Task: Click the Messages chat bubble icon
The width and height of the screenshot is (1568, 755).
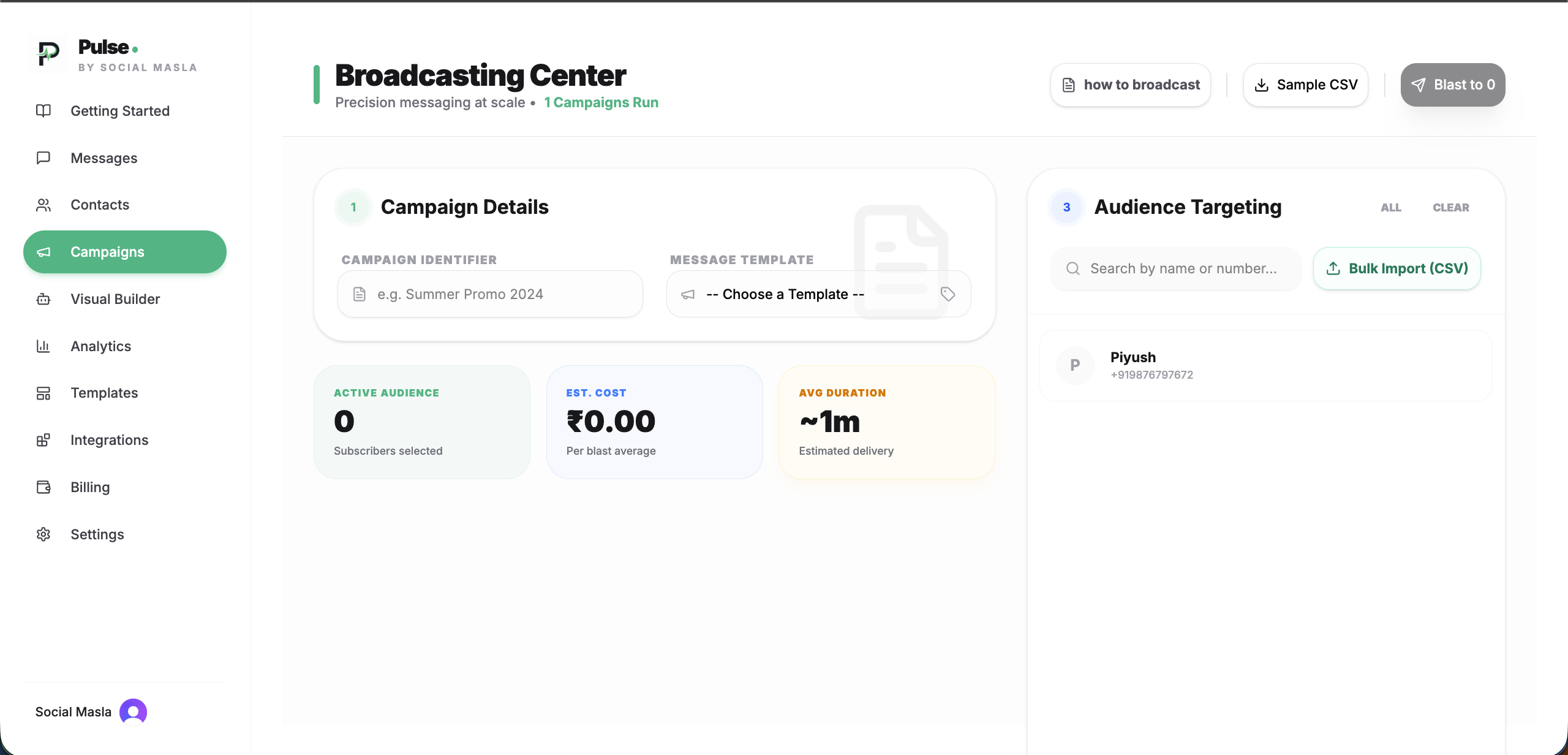Action: pyautogui.click(x=43, y=158)
